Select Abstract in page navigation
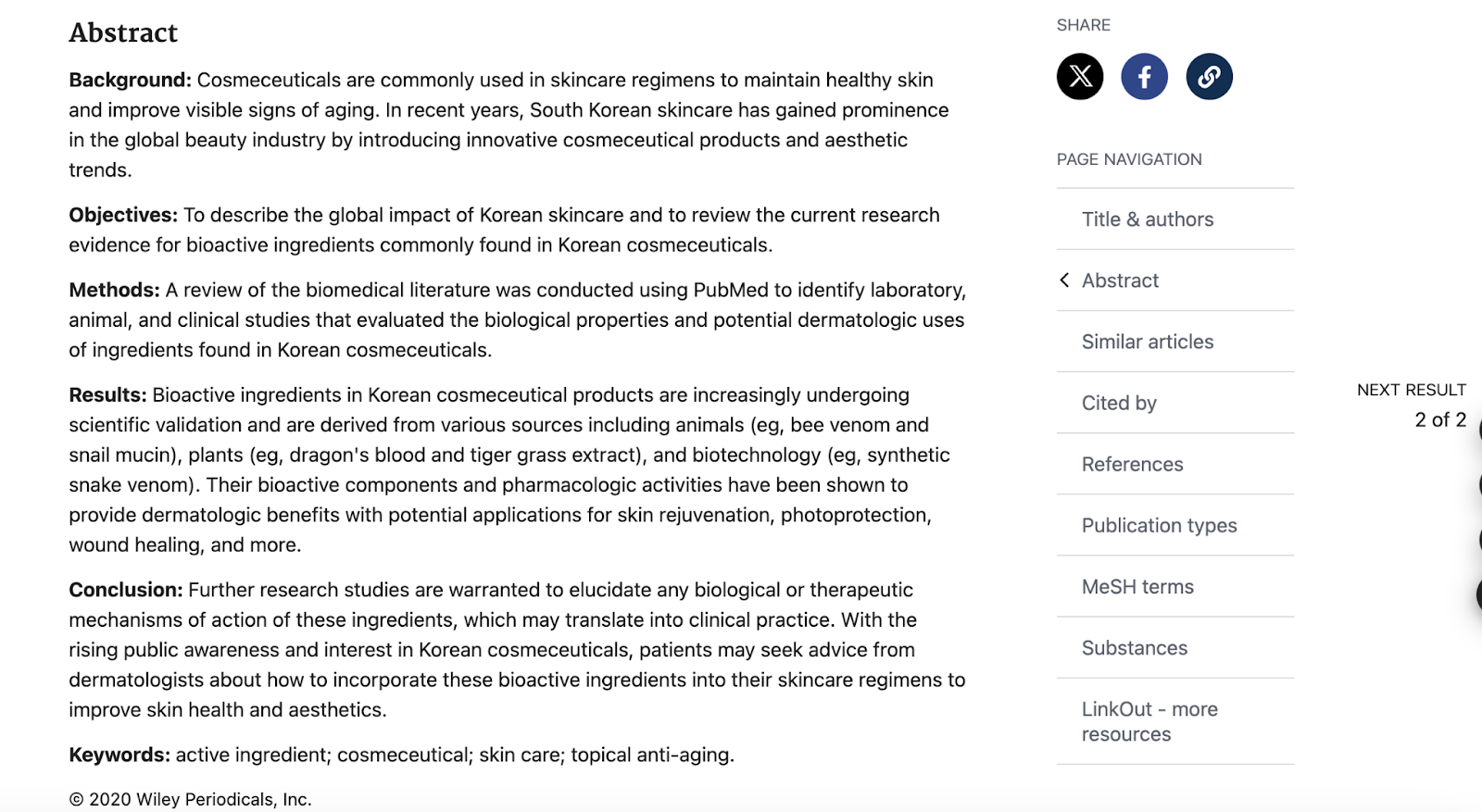Image resolution: width=1482 pixels, height=812 pixels. pos(1120,281)
